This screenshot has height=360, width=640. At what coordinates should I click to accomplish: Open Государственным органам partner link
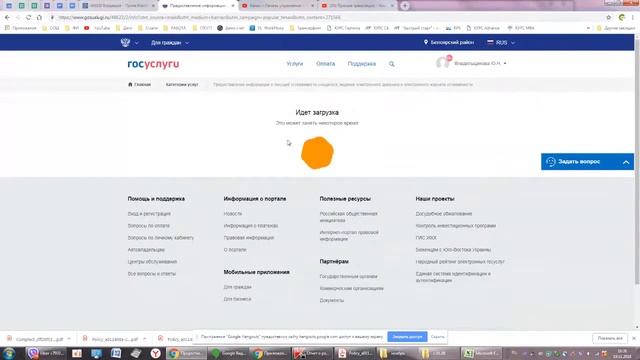click(348, 277)
